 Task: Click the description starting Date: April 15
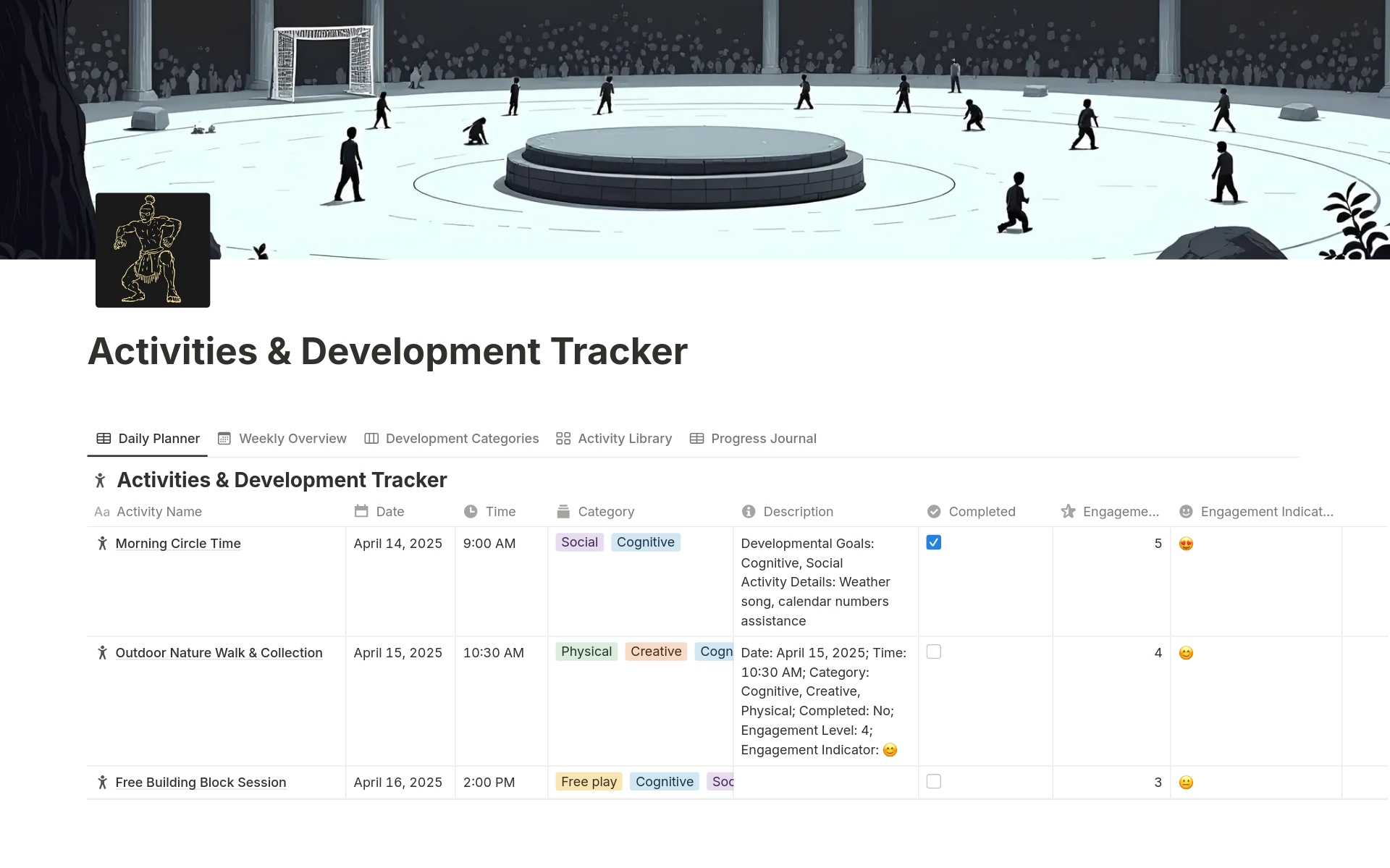point(825,701)
